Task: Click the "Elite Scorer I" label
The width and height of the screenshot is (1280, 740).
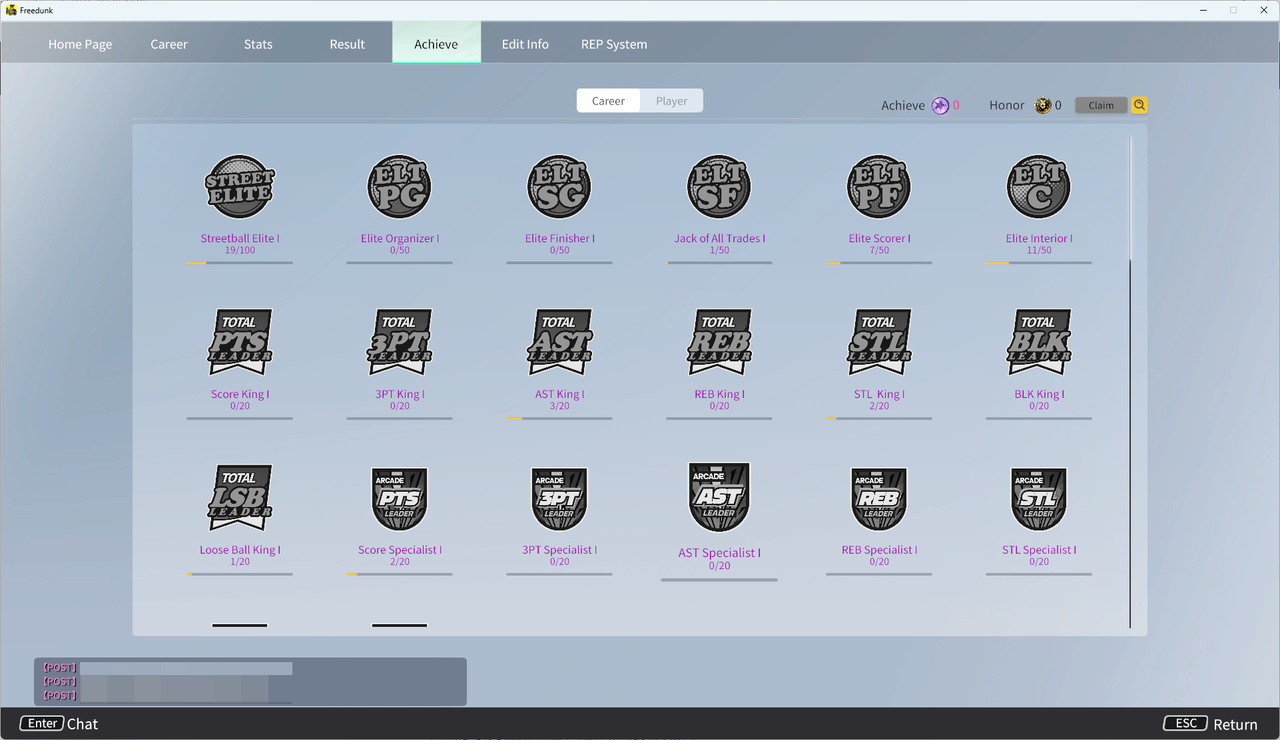Action: click(x=879, y=239)
